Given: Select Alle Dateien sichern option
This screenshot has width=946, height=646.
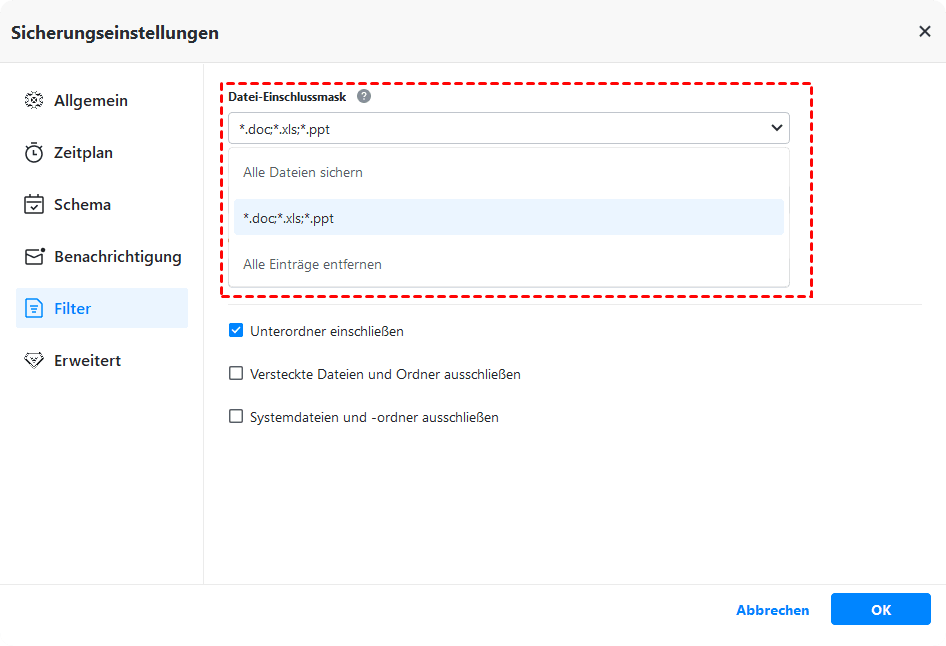Looking at the screenshot, I should coord(303,172).
